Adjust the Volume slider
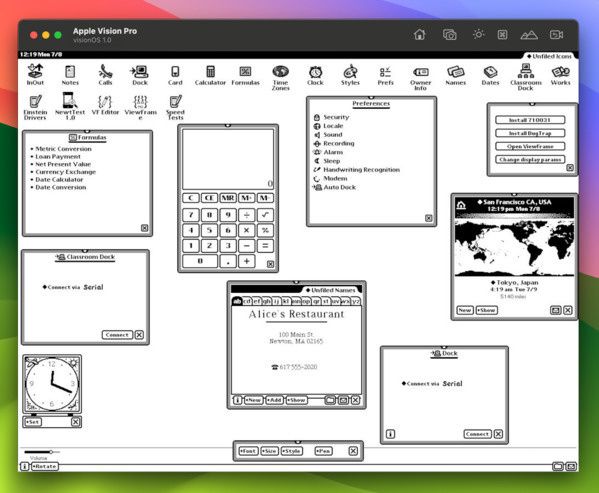 tap(42, 452)
